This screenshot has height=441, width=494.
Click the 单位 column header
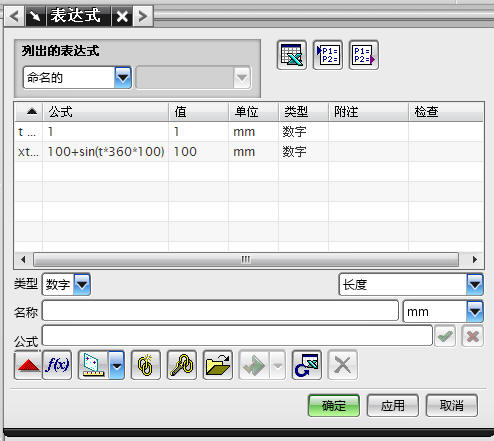pyautogui.click(x=254, y=112)
